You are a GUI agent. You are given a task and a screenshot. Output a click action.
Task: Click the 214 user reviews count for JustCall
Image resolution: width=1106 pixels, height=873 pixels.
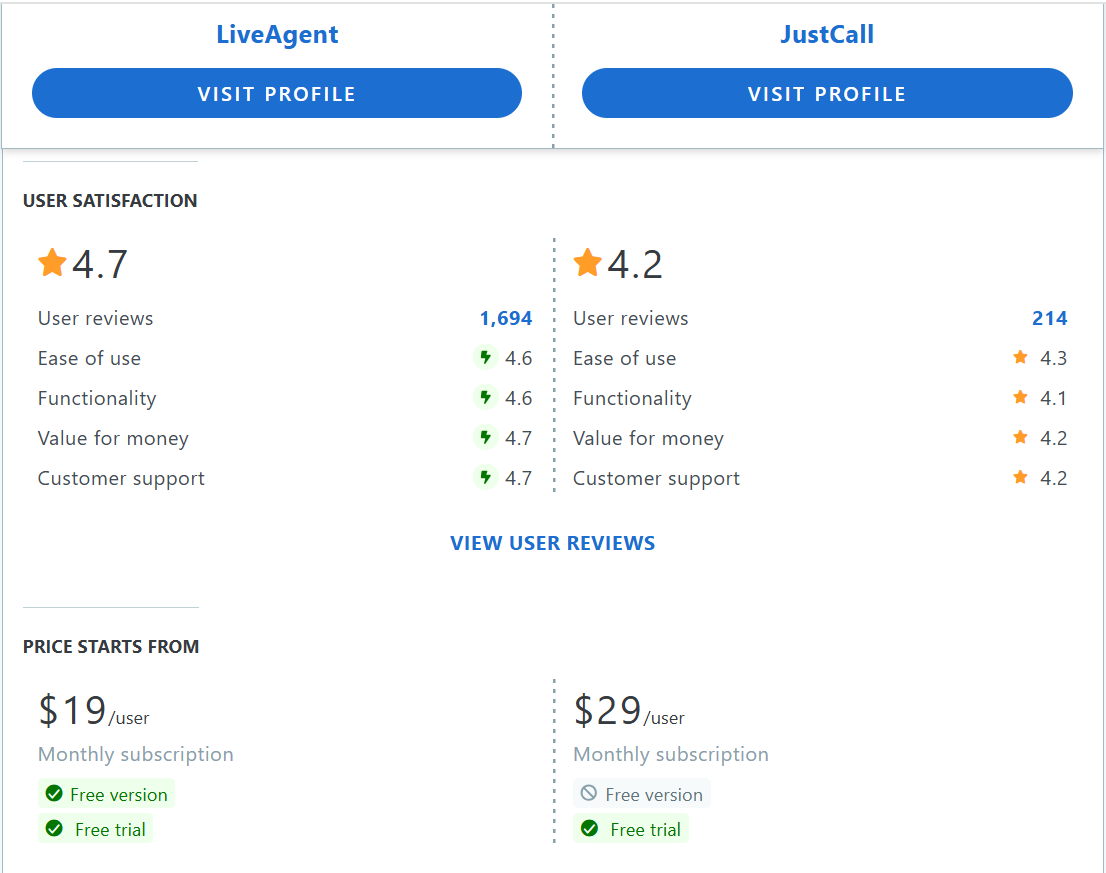tap(1049, 318)
